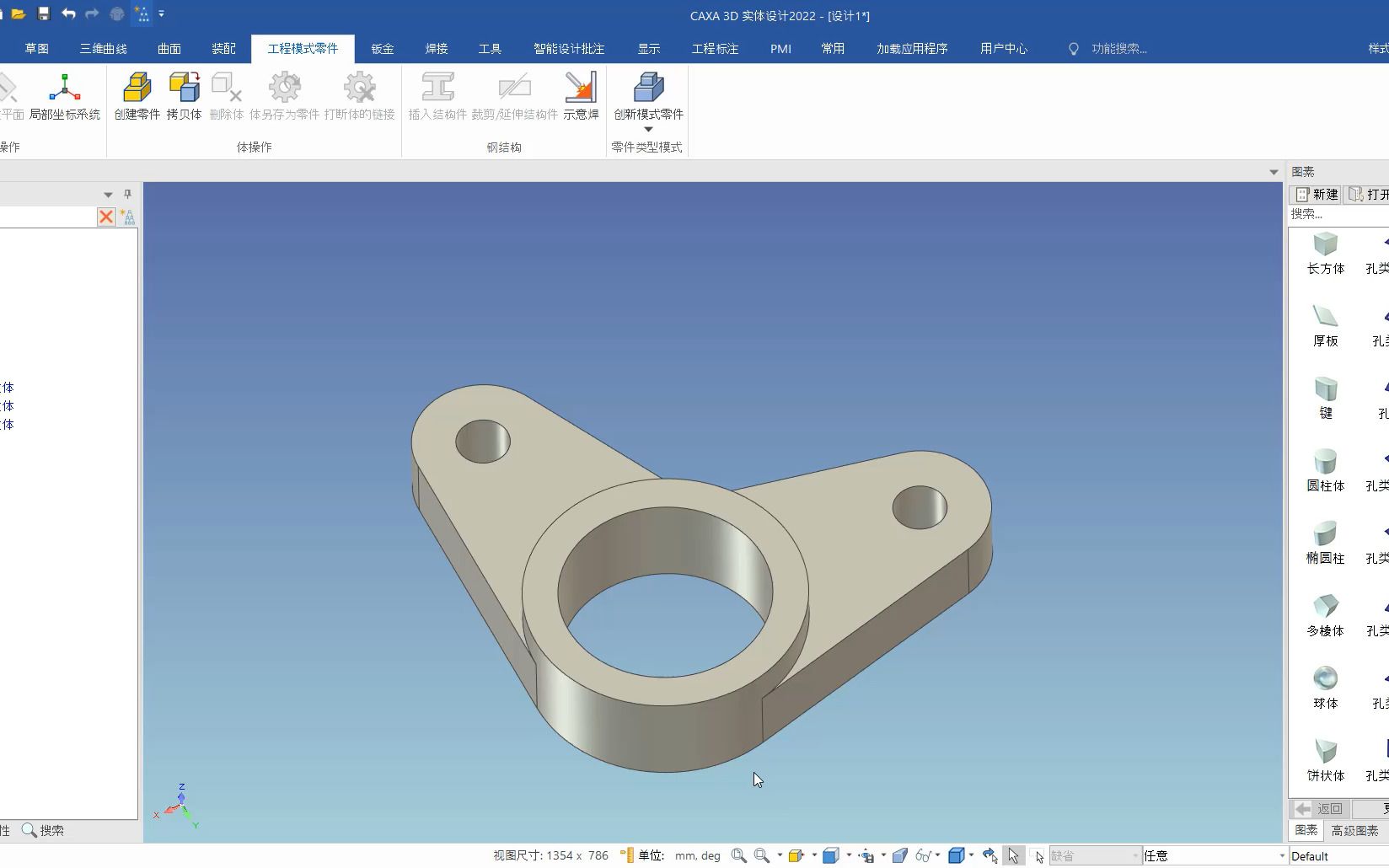Toggle design tree icon in quick access bar
Image resolution: width=1389 pixels, height=868 pixels.
click(x=142, y=13)
